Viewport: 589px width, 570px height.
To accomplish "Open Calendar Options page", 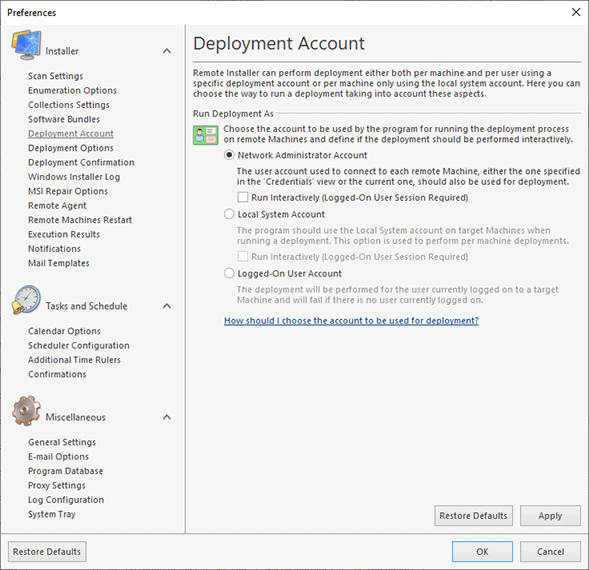I will tap(64, 331).
